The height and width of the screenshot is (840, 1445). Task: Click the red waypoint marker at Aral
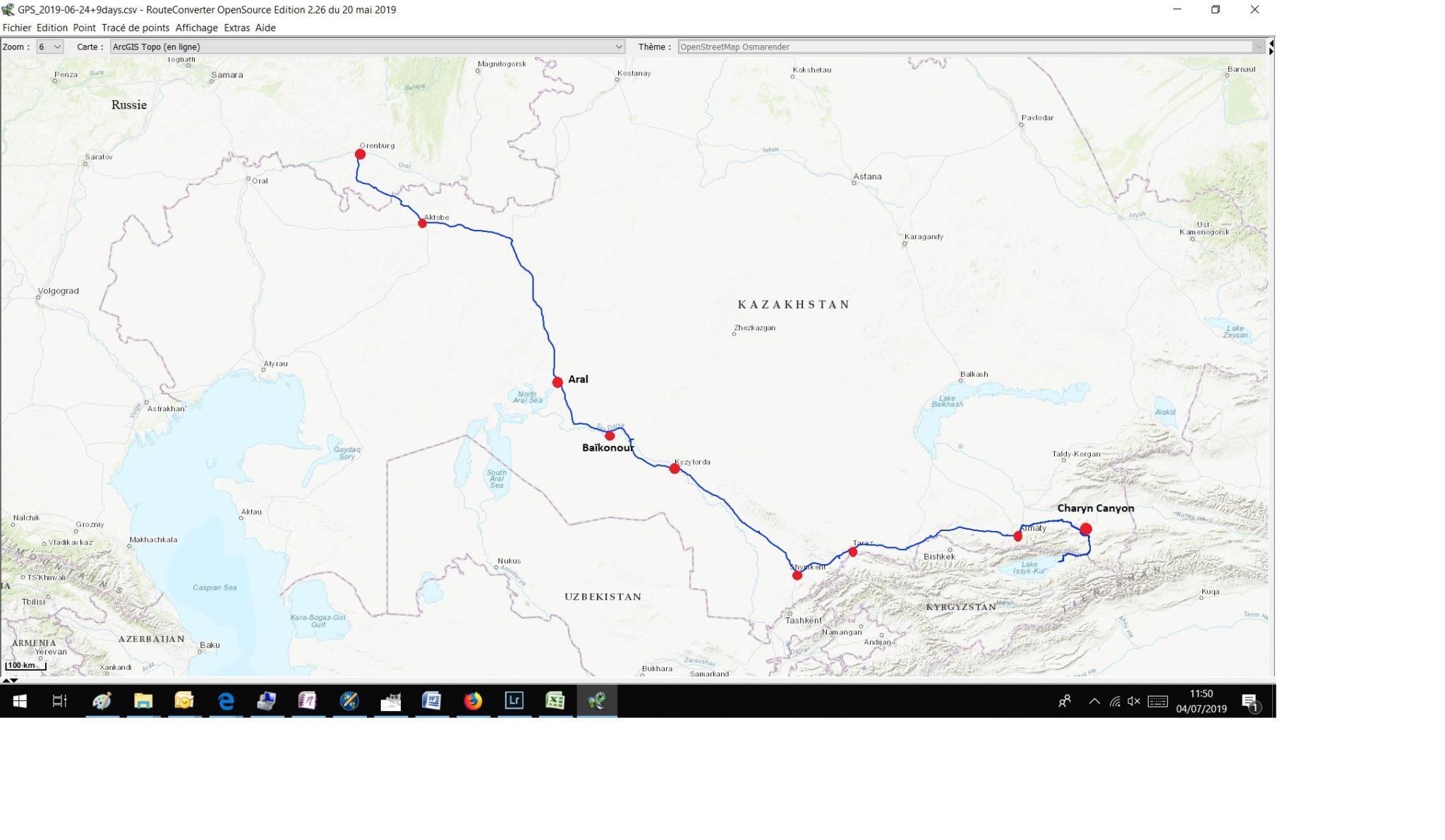[557, 382]
